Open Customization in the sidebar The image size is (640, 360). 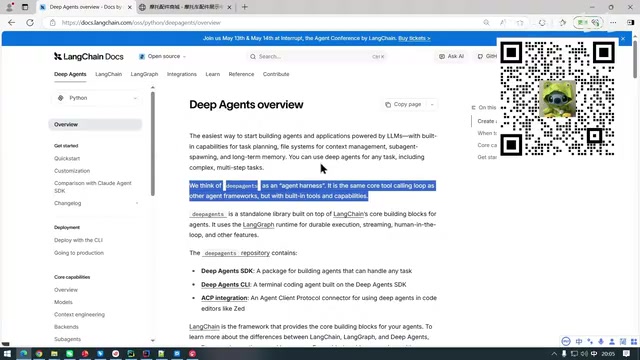[72, 171]
